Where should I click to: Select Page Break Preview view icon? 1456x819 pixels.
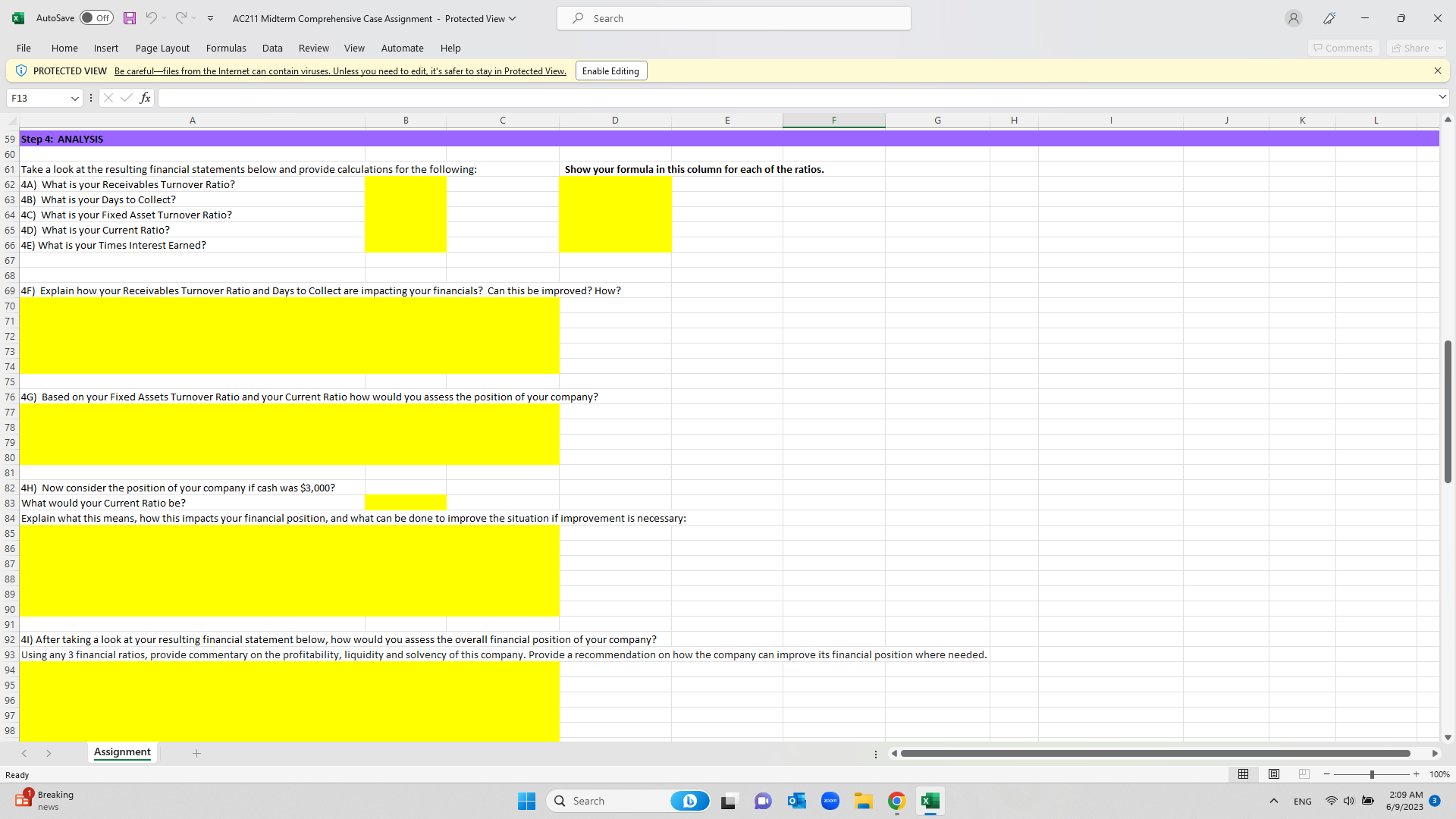pos(1304,774)
